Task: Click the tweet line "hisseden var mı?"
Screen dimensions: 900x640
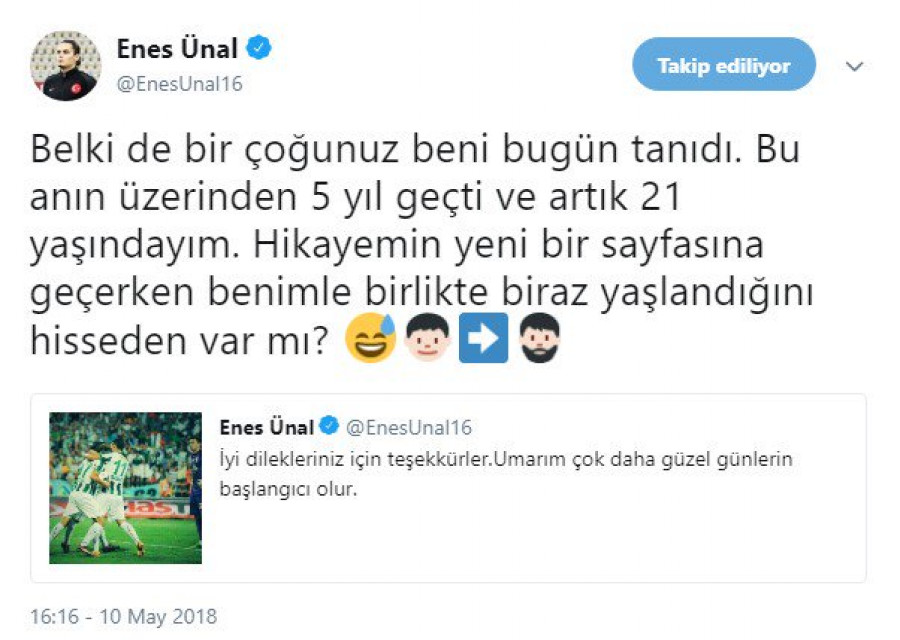Action: click(179, 341)
